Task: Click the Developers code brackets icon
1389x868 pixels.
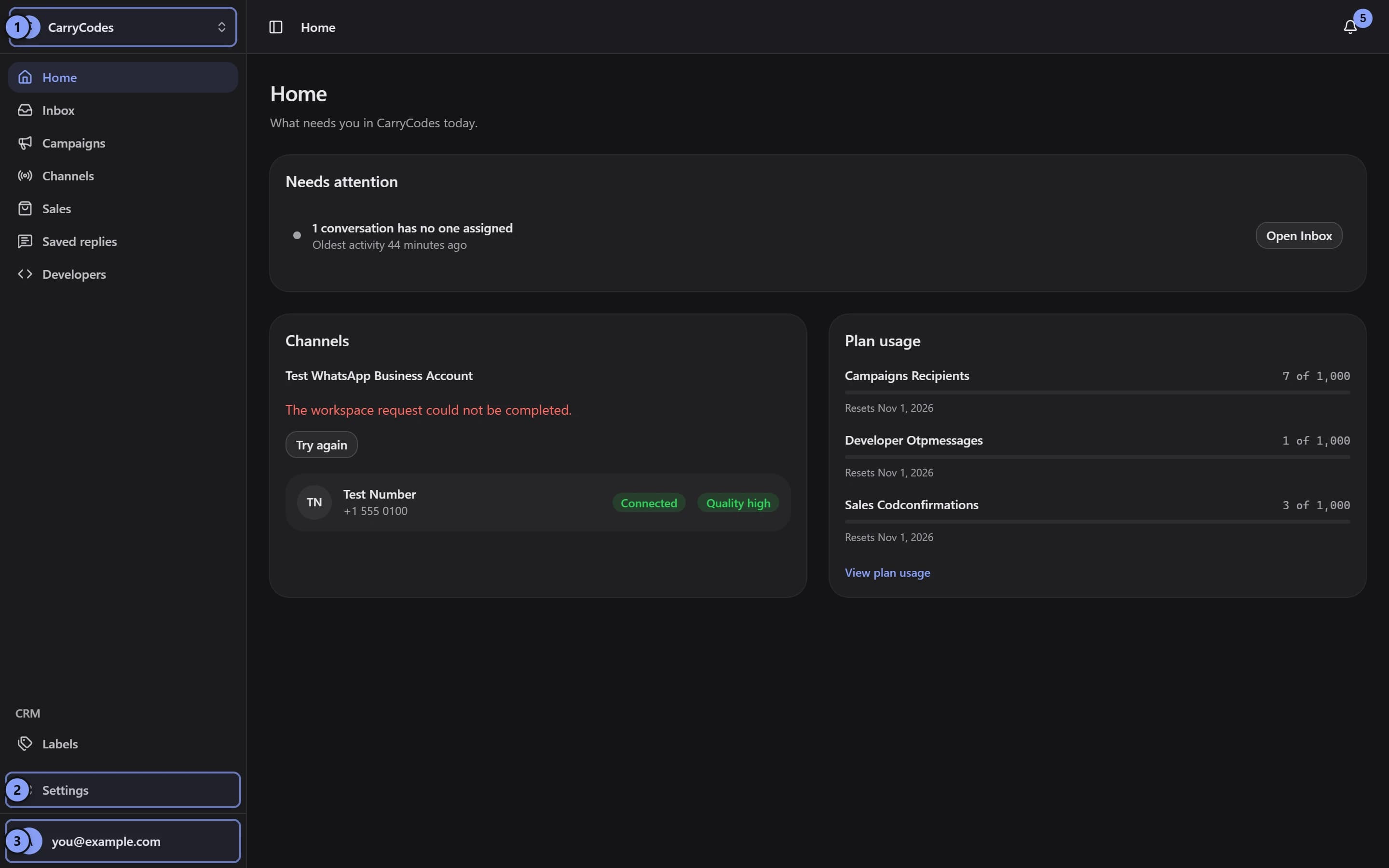Action: coord(25,274)
